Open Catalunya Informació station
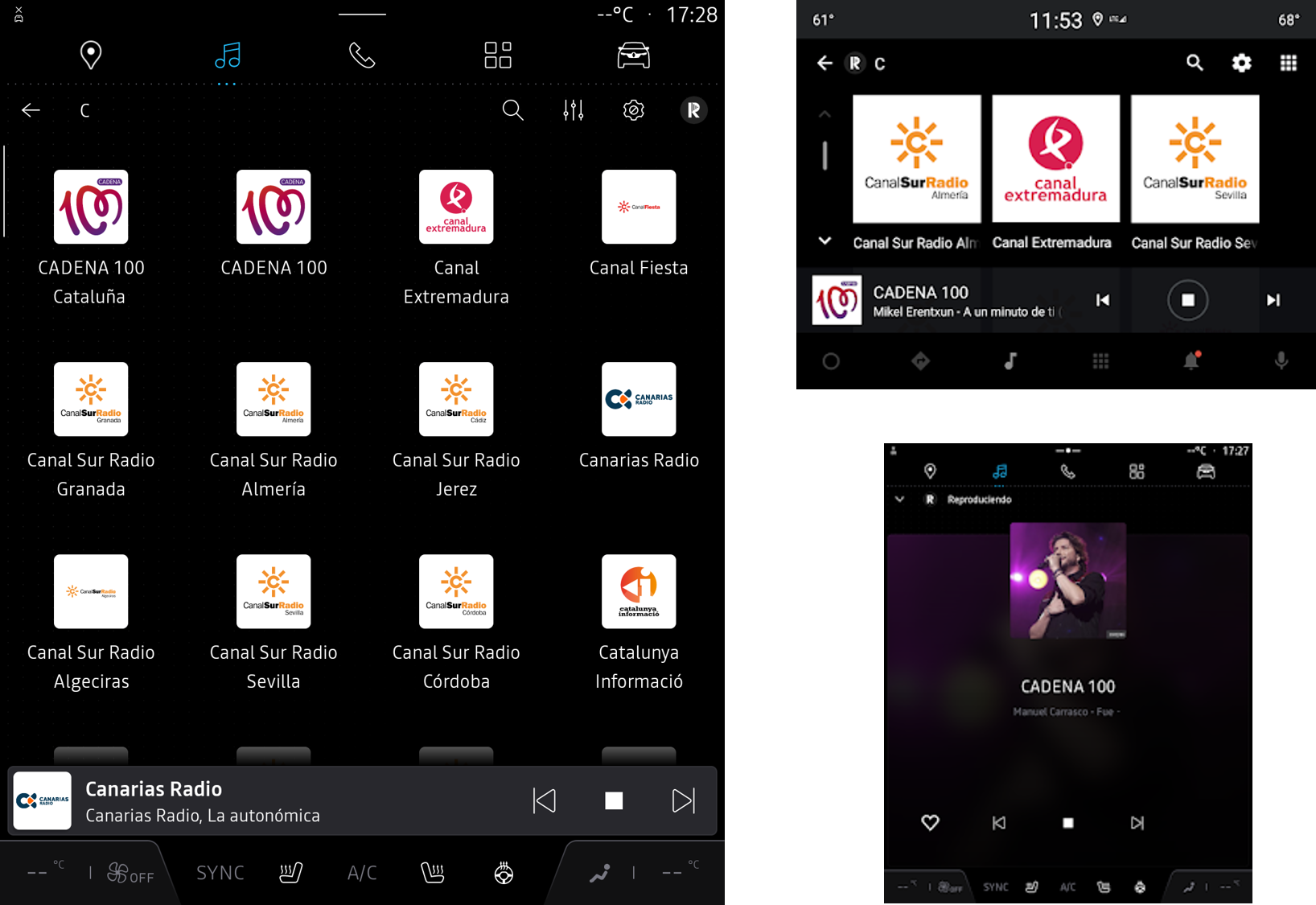The height and width of the screenshot is (905, 1316). (x=639, y=623)
